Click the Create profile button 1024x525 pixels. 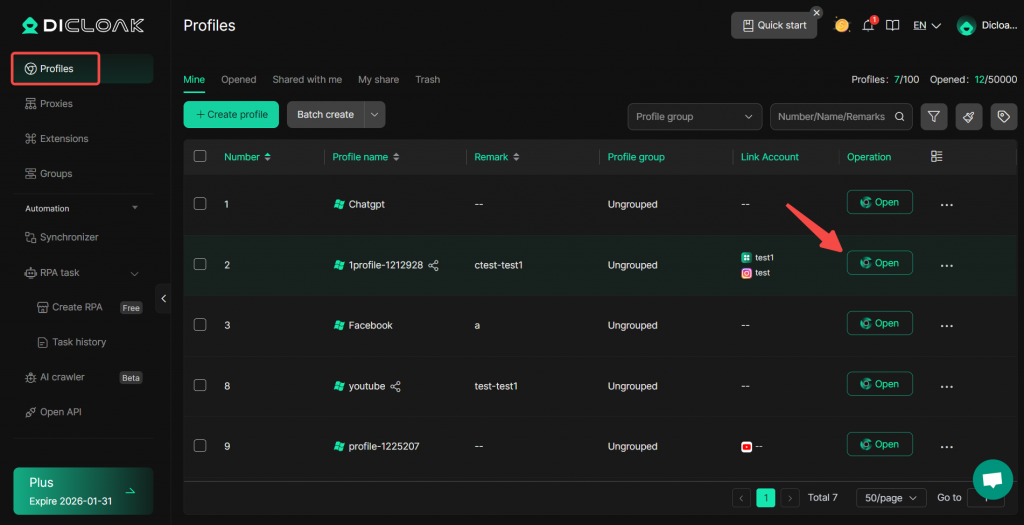[231, 115]
